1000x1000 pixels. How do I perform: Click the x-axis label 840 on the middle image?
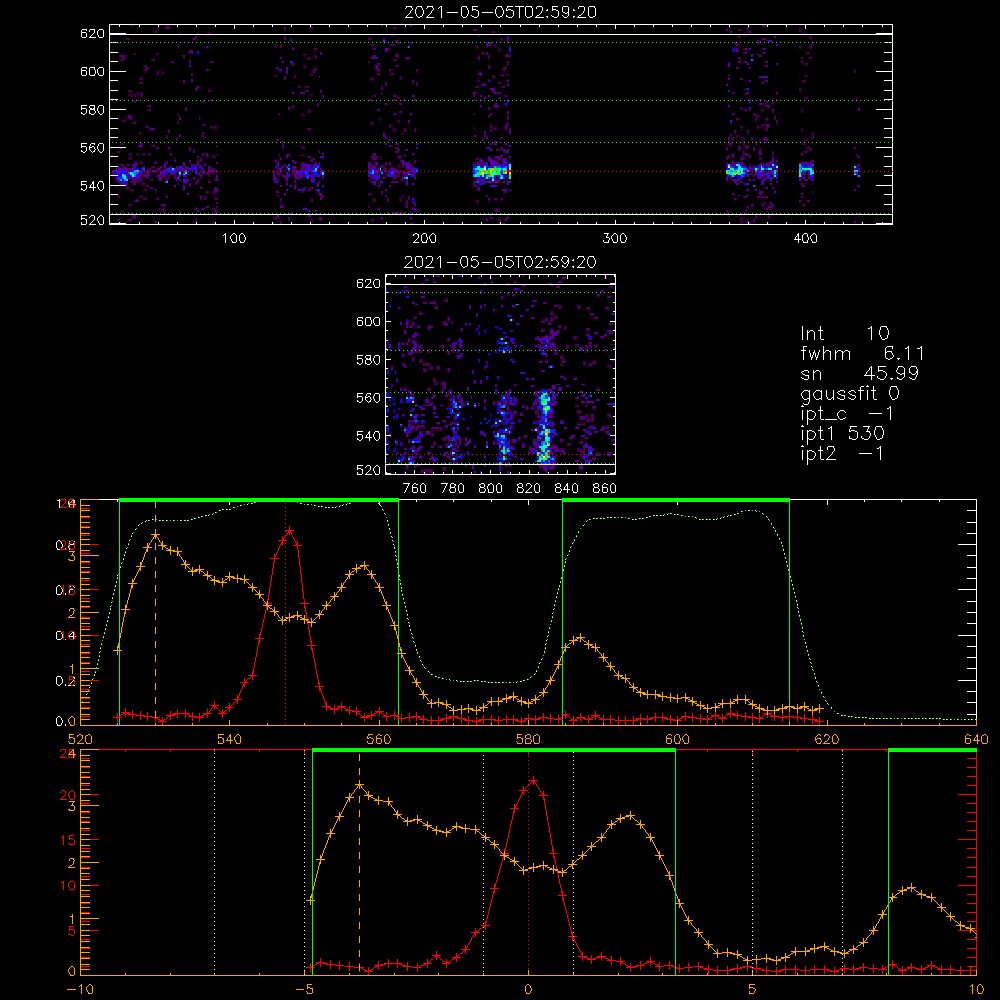(x=566, y=489)
